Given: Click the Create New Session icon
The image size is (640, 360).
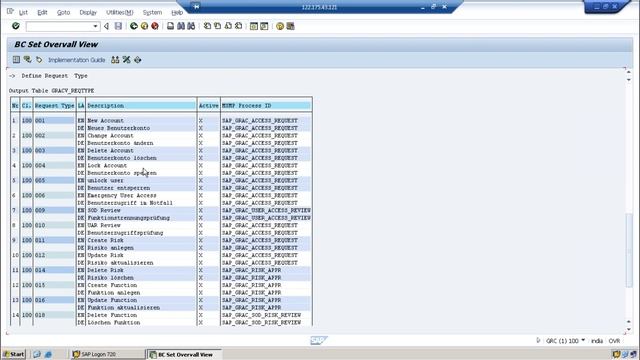Looking at the screenshot, I should (x=254, y=26).
